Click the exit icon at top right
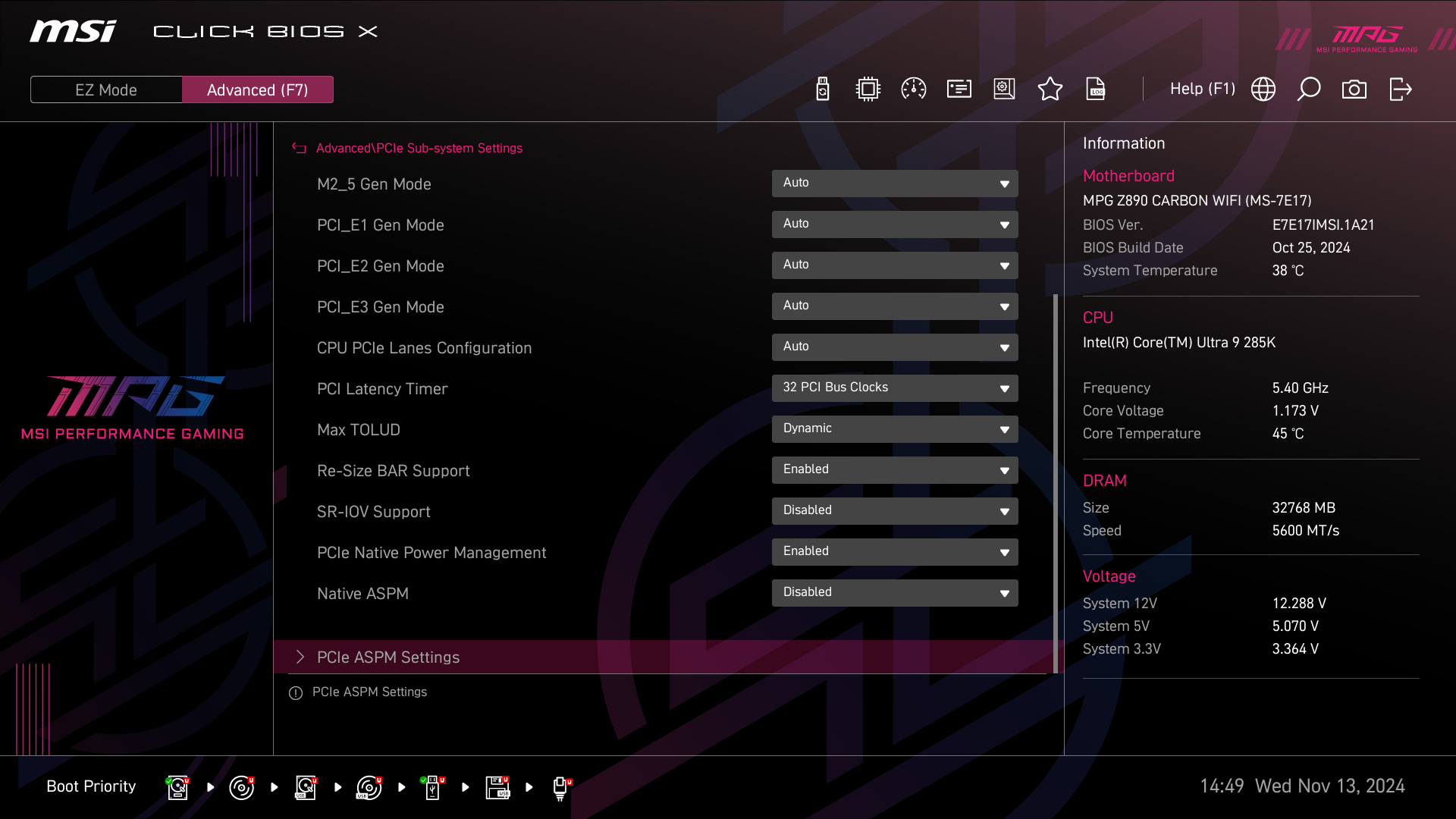The image size is (1456, 819). pyautogui.click(x=1400, y=89)
